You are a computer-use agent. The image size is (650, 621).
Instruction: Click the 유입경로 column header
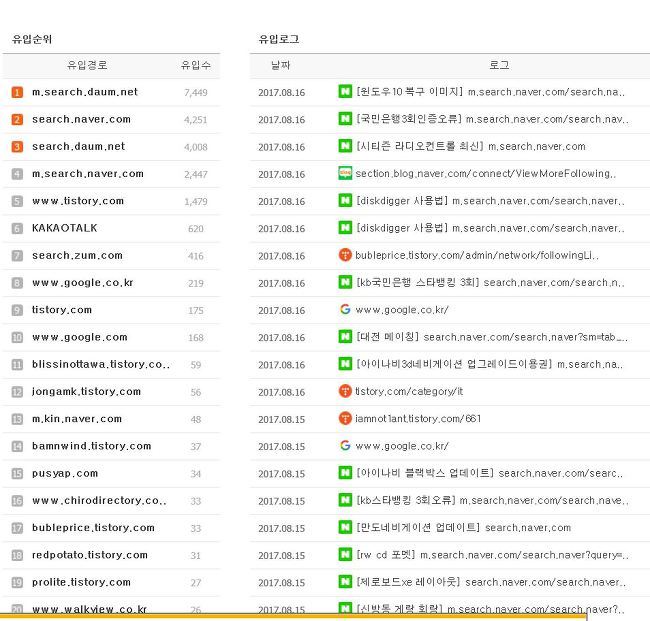coord(87,65)
